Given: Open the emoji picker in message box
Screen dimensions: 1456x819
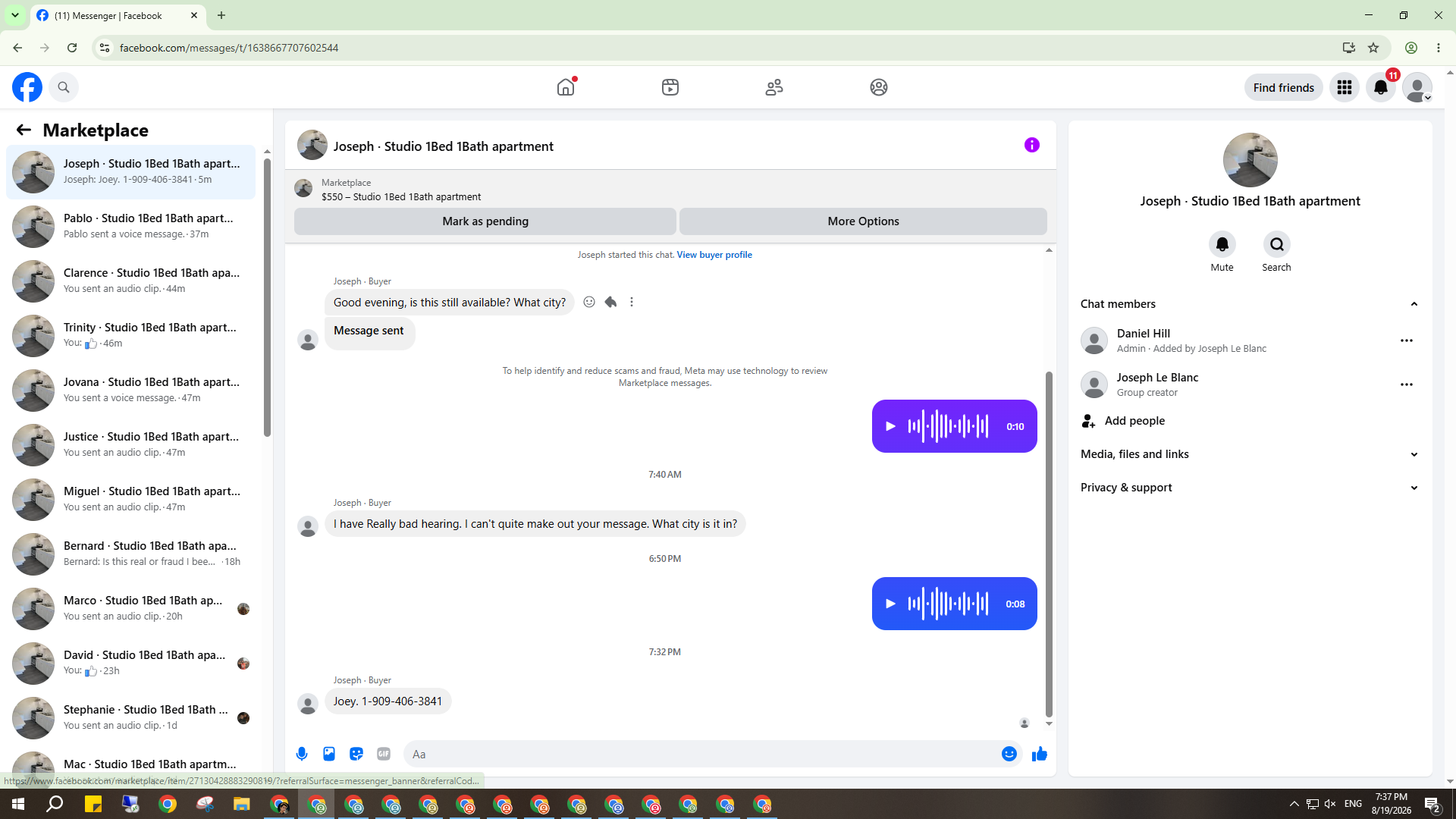Looking at the screenshot, I should coord(1009,754).
